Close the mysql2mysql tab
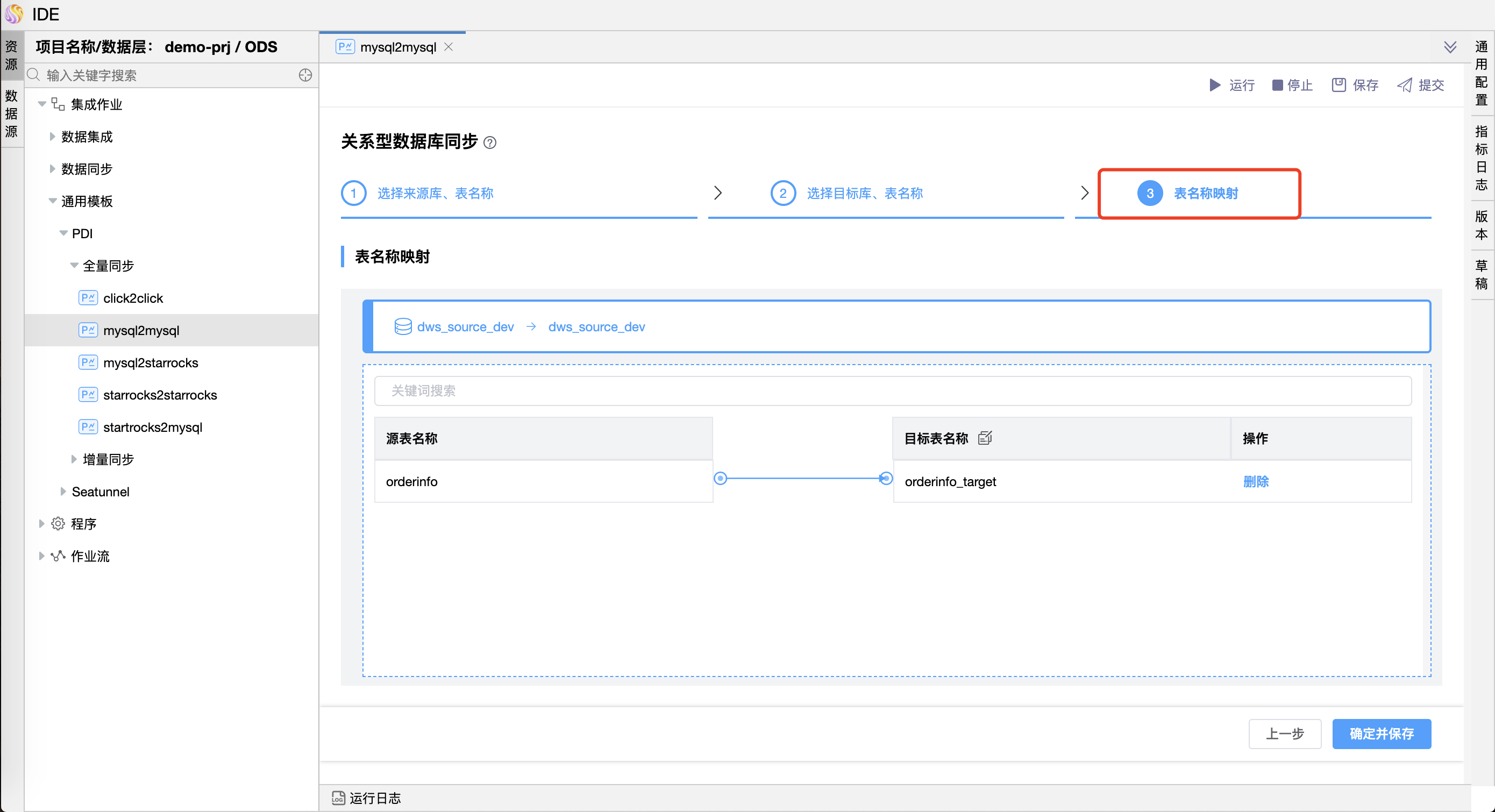The image size is (1495, 812). [448, 47]
